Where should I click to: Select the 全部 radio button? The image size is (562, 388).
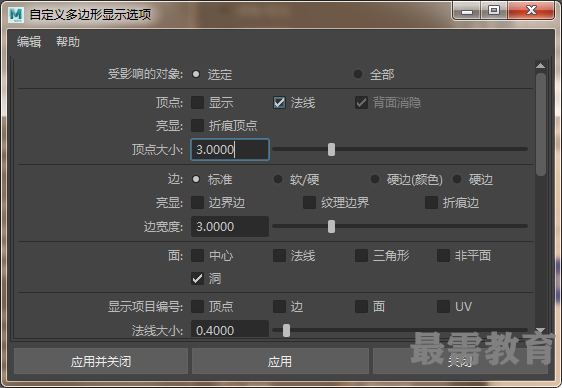[357, 74]
